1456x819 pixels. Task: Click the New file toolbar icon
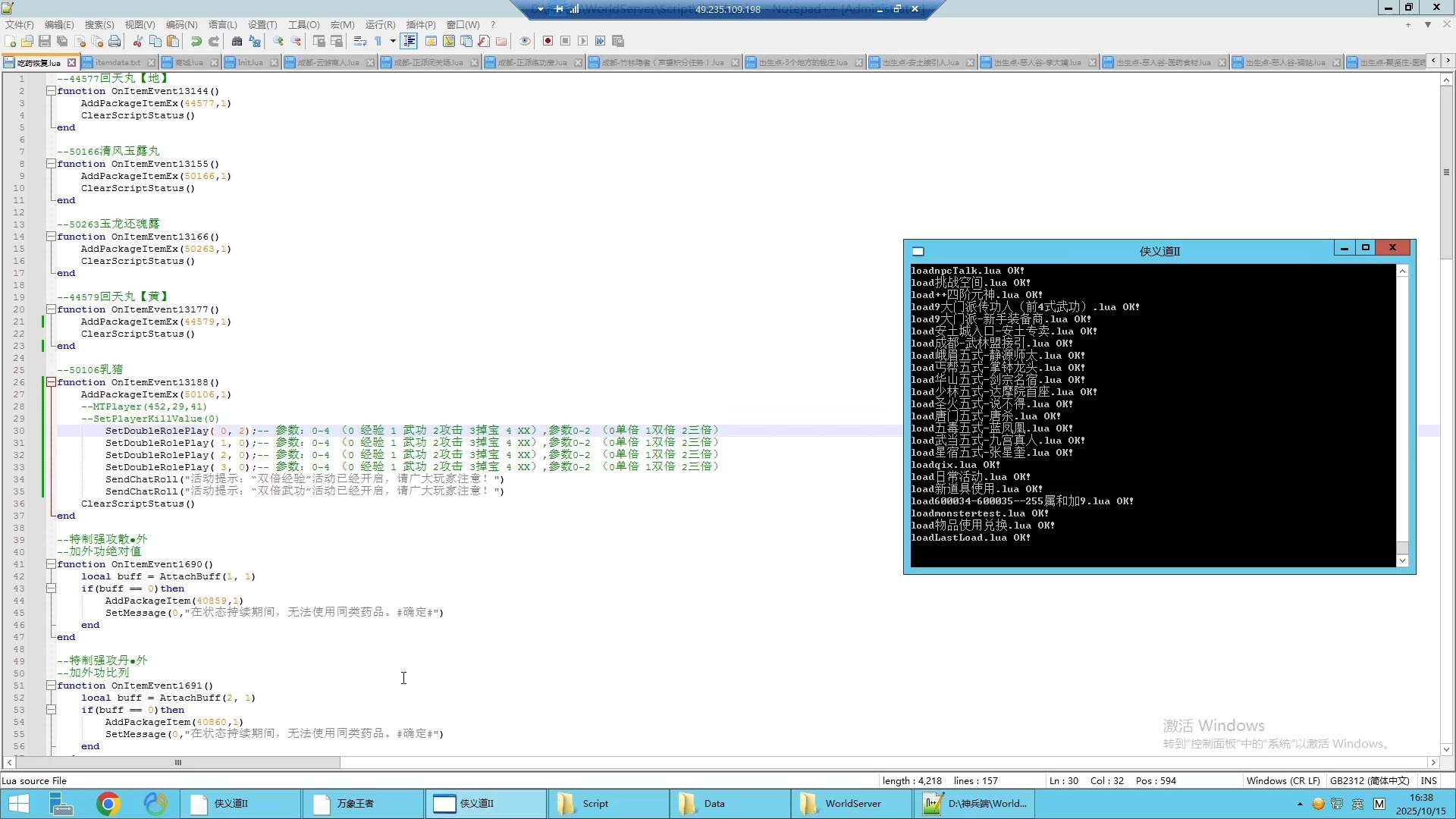[x=10, y=41]
